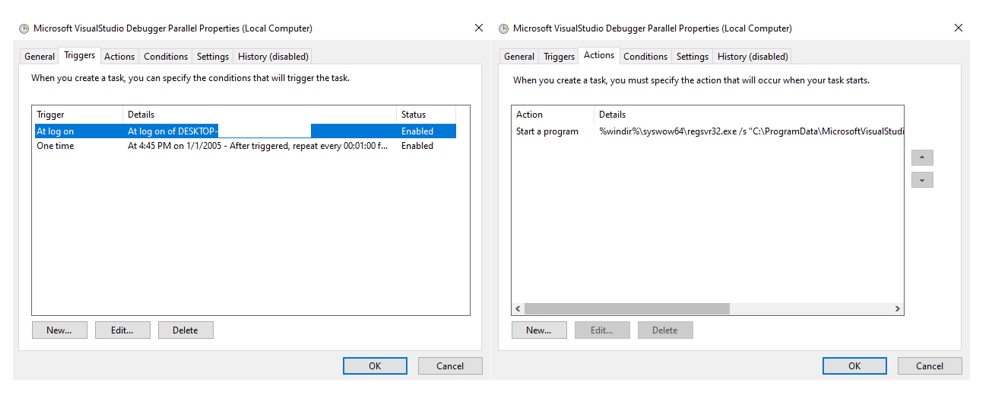This screenshot has width=1000, height=411.
Task: Click clock icon in right window title bar
Action: 504,29
